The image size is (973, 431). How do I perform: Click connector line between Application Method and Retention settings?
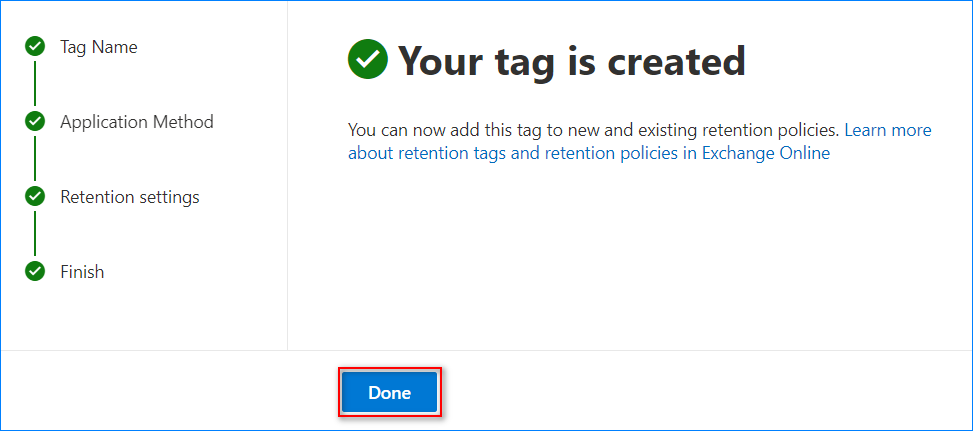[35, 159]
